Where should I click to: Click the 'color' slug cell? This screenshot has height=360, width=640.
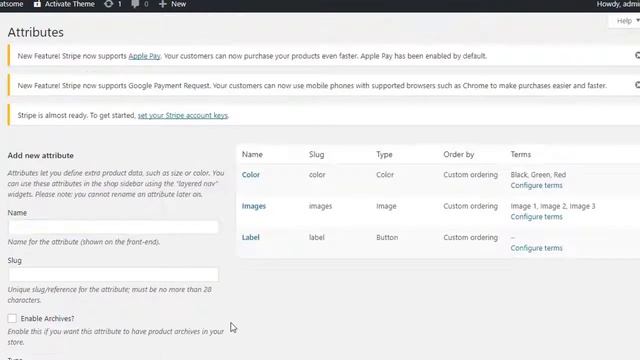pos(317,175)
